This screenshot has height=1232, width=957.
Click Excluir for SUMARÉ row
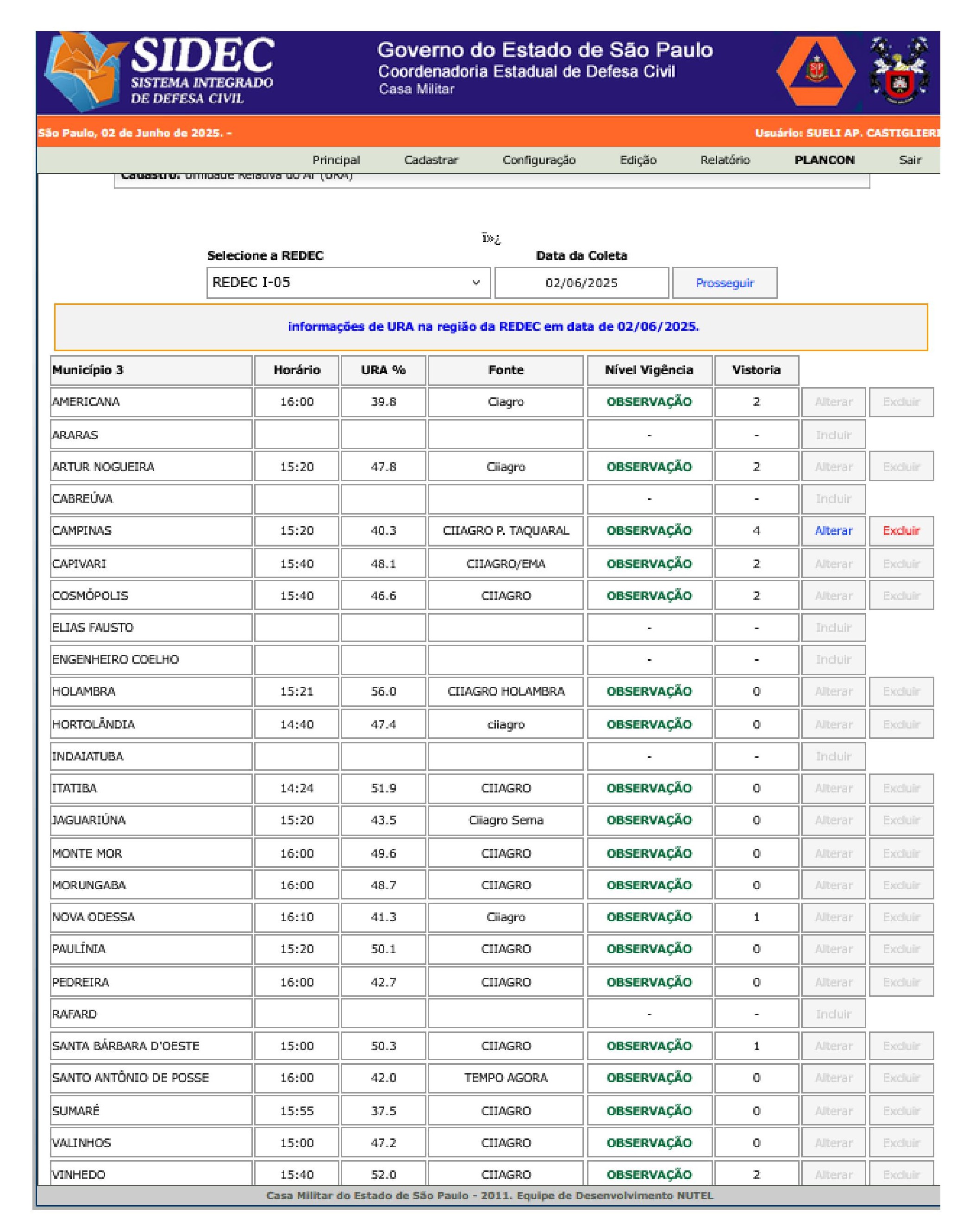click(x=901, y=1111)
